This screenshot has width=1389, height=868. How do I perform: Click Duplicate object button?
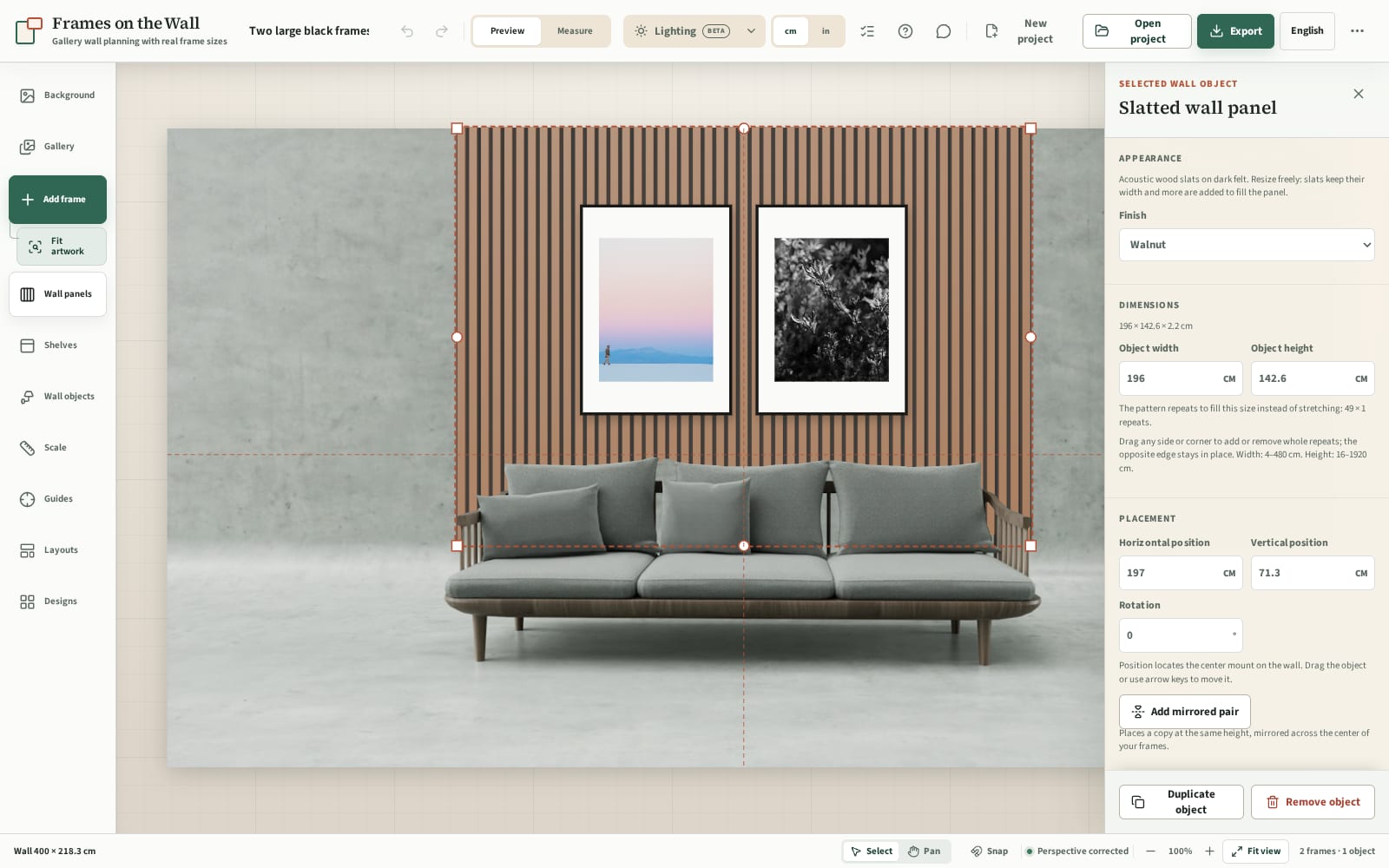tap(1182, 802)
